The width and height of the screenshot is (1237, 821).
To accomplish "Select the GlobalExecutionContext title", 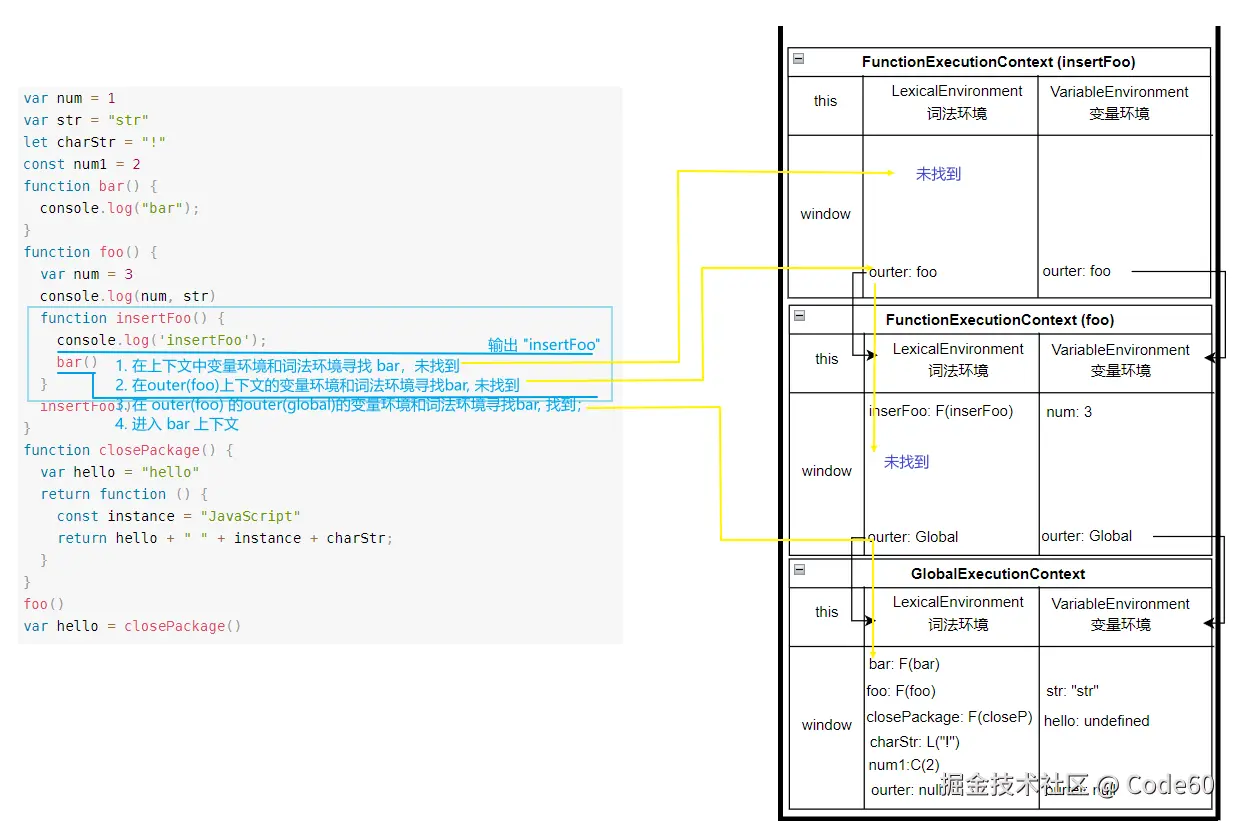I will [998, 574].
